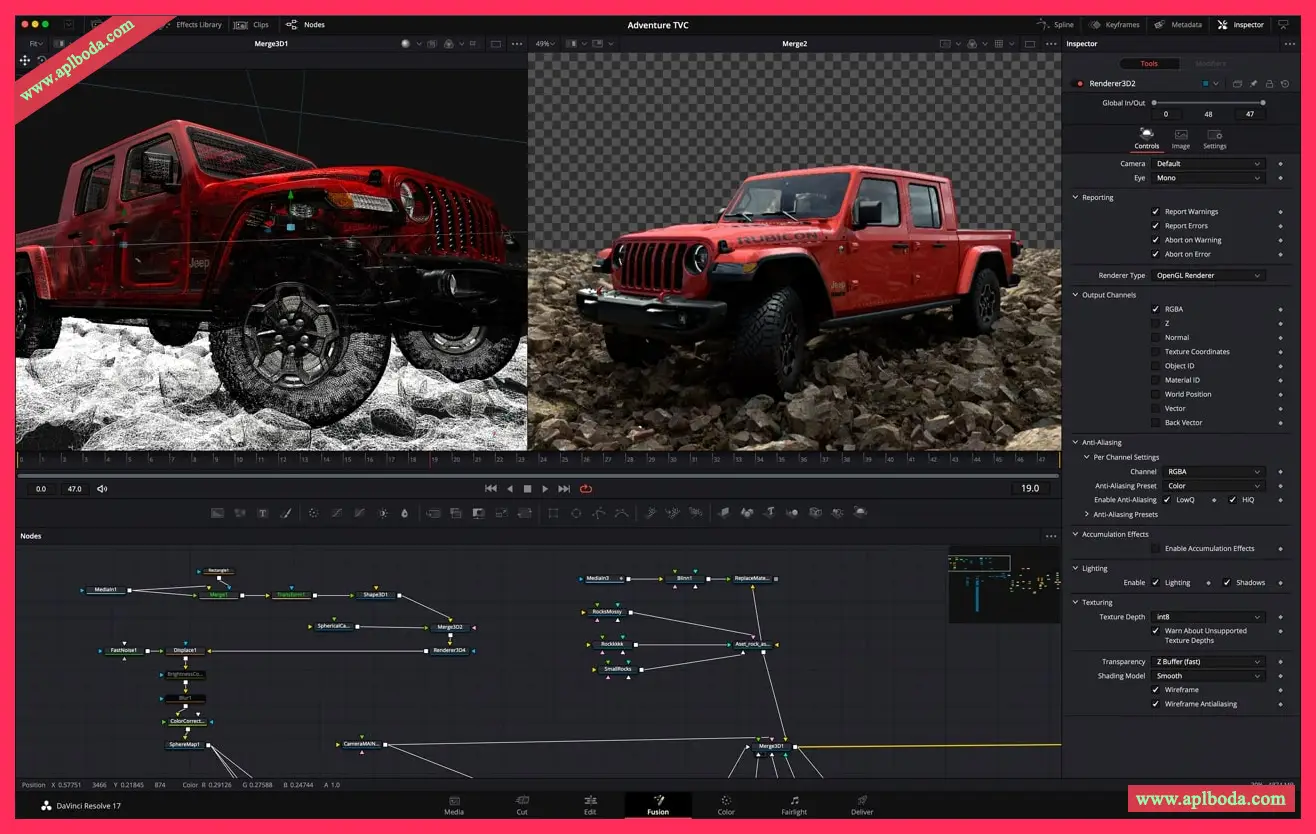Click the Global In/Out range slider

point(1208,102)
